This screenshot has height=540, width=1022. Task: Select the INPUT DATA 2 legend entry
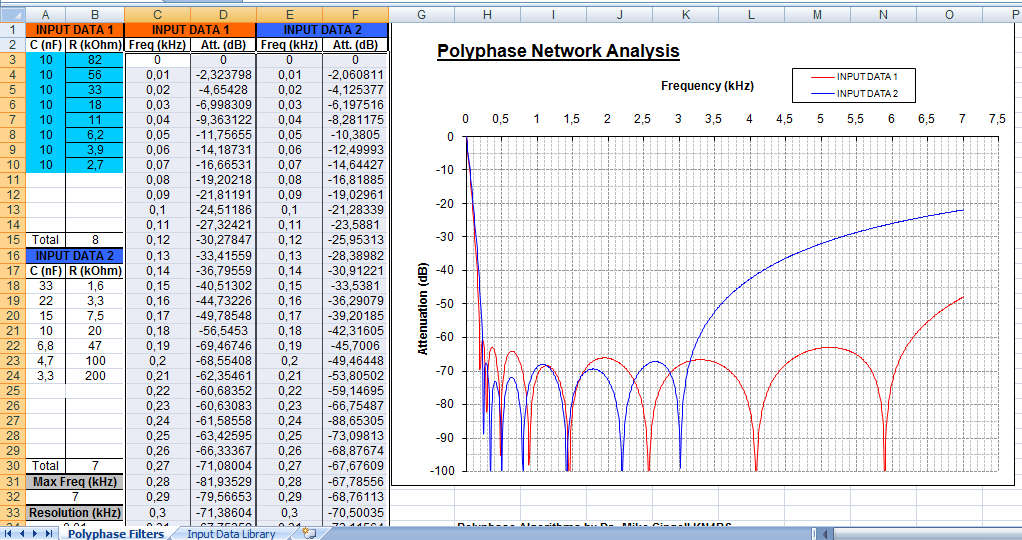coord(854,93)
